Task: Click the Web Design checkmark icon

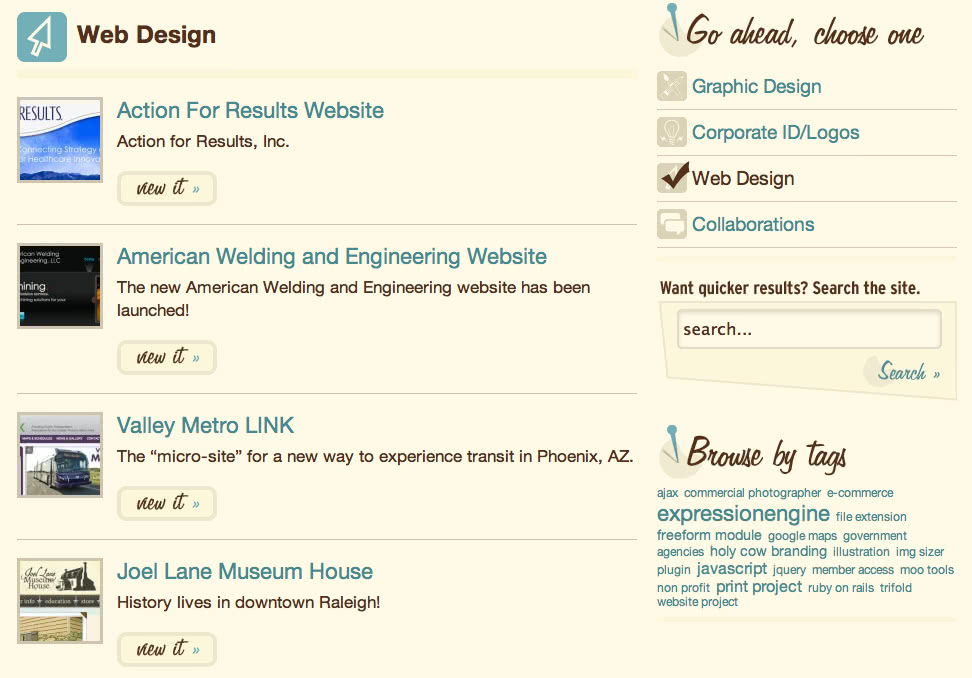Action: pos(673,177)
